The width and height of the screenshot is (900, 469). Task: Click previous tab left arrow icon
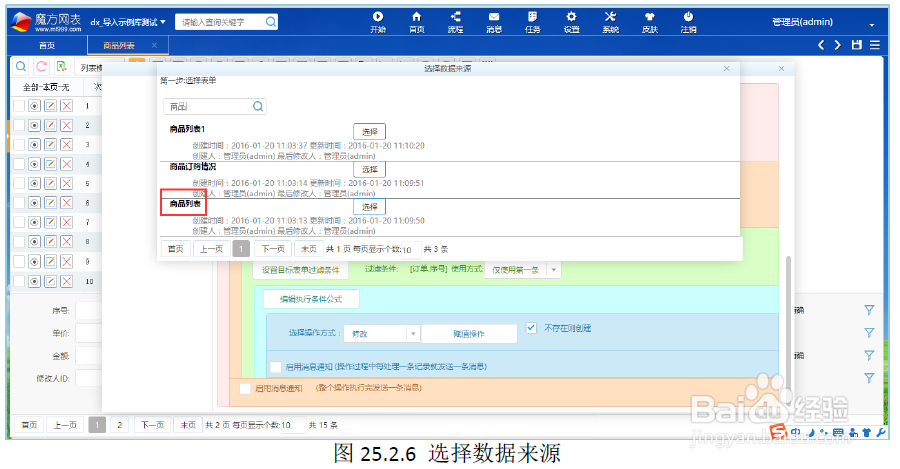[x=821, y=45]
